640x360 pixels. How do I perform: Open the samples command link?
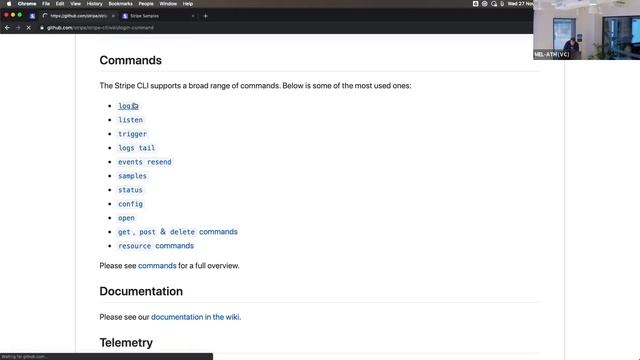(132, 176)
